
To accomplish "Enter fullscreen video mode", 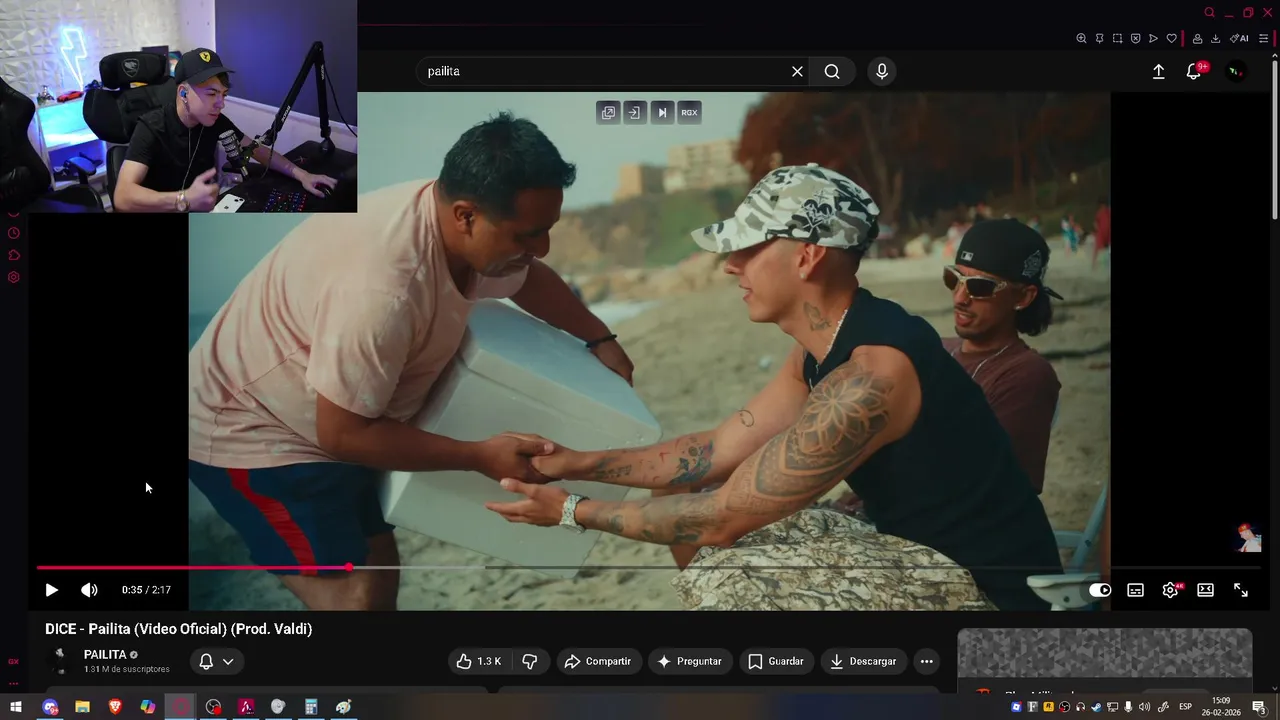I will point(1240,590).
